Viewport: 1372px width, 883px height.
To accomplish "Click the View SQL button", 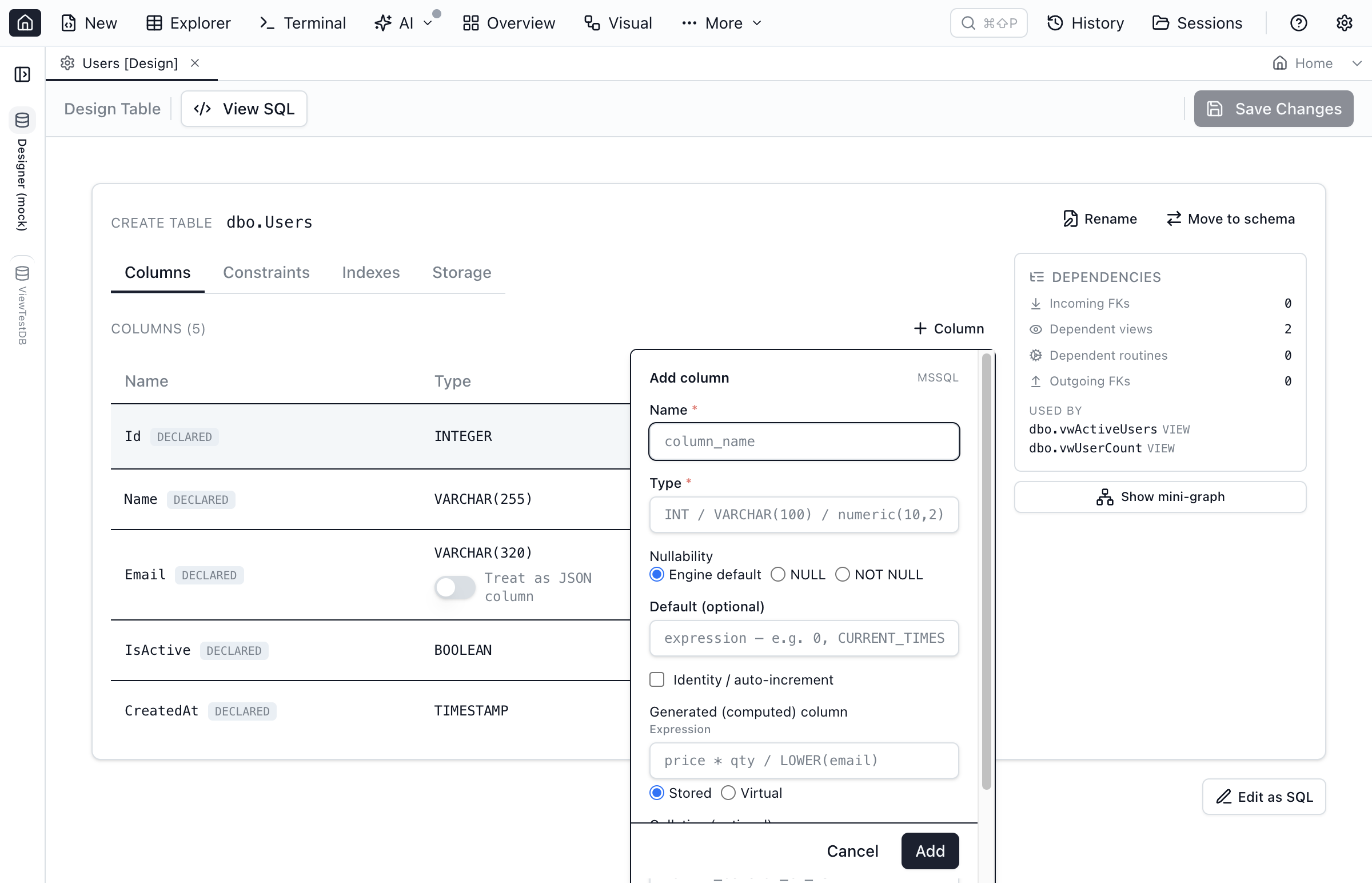I will tap(244, 108).
